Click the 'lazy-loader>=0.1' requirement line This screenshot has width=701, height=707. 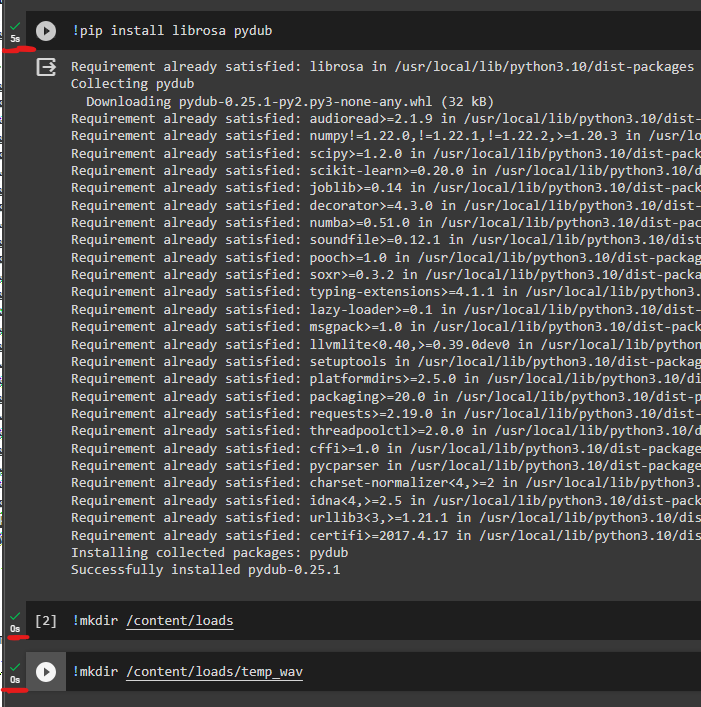pyautogui.click(x=386, y=310)
